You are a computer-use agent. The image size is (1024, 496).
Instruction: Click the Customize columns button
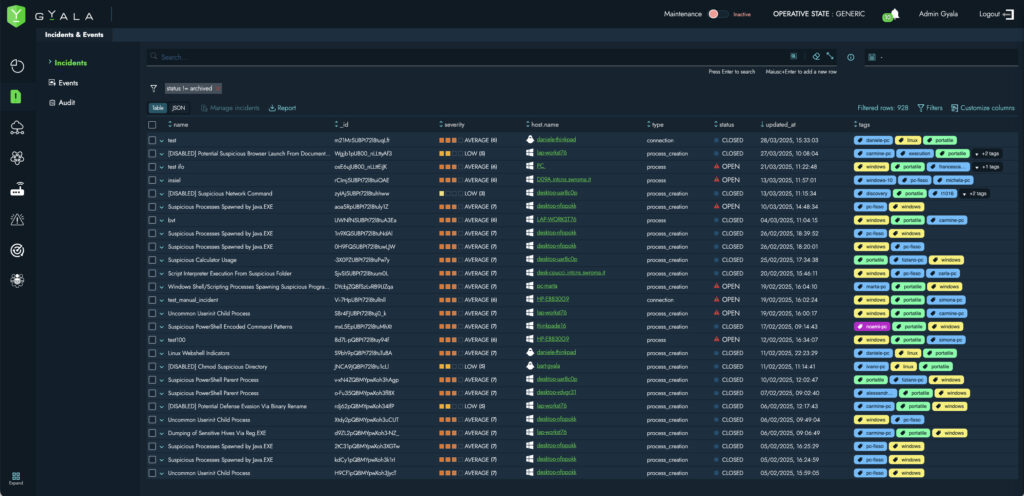pos(982,108)
